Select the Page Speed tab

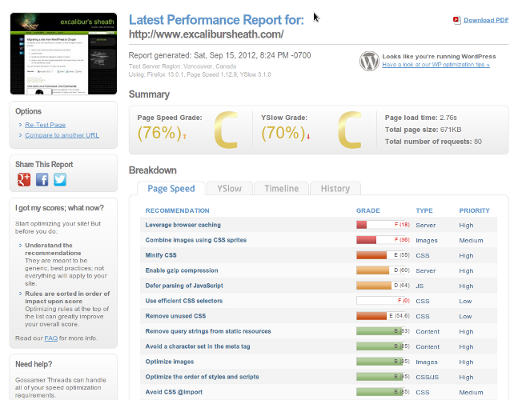(171, 188)
